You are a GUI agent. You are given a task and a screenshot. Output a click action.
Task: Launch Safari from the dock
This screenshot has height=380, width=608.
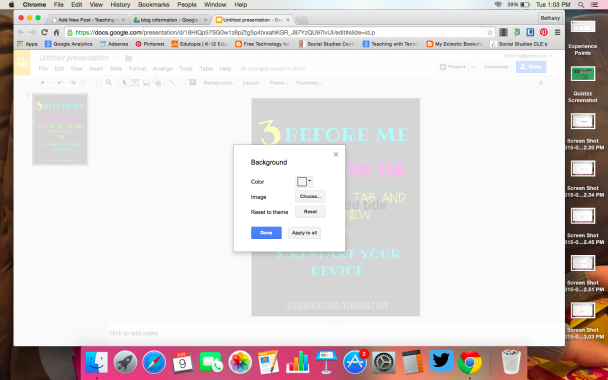[x=154, y=362]
